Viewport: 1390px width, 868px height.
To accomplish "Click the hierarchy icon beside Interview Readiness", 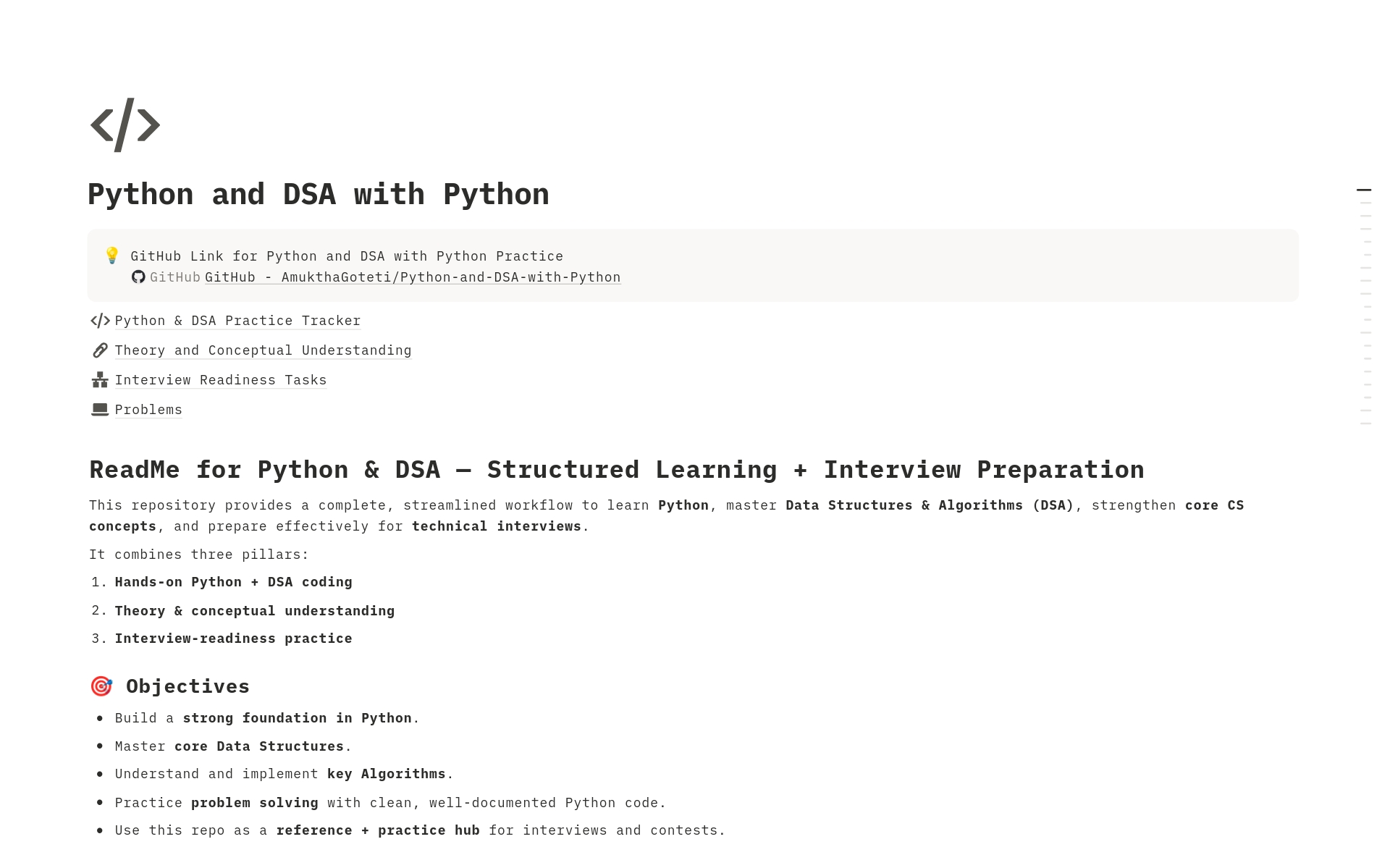I will (100, 380).
